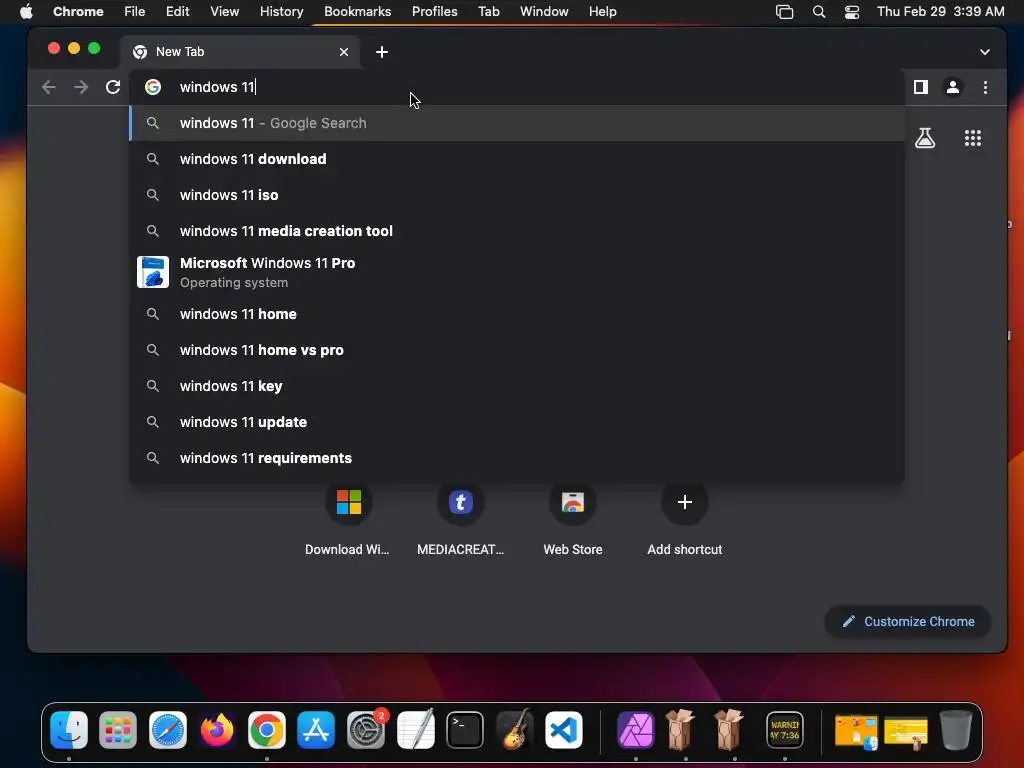Open the Google apps grid icon
The height and width of the screenshot is (768, 1024).
point(973,138)
